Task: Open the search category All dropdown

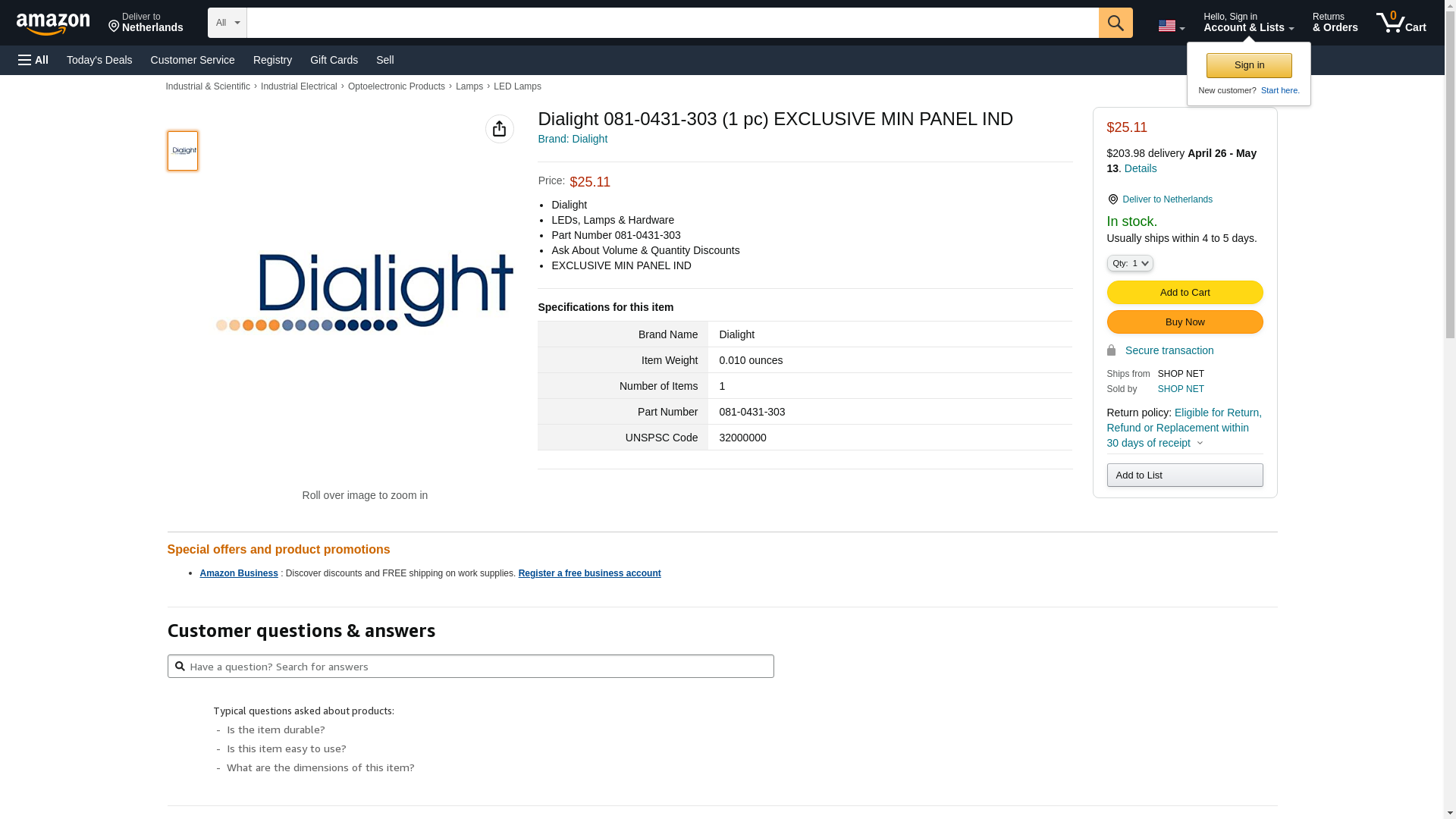Action: click(227, 23)
